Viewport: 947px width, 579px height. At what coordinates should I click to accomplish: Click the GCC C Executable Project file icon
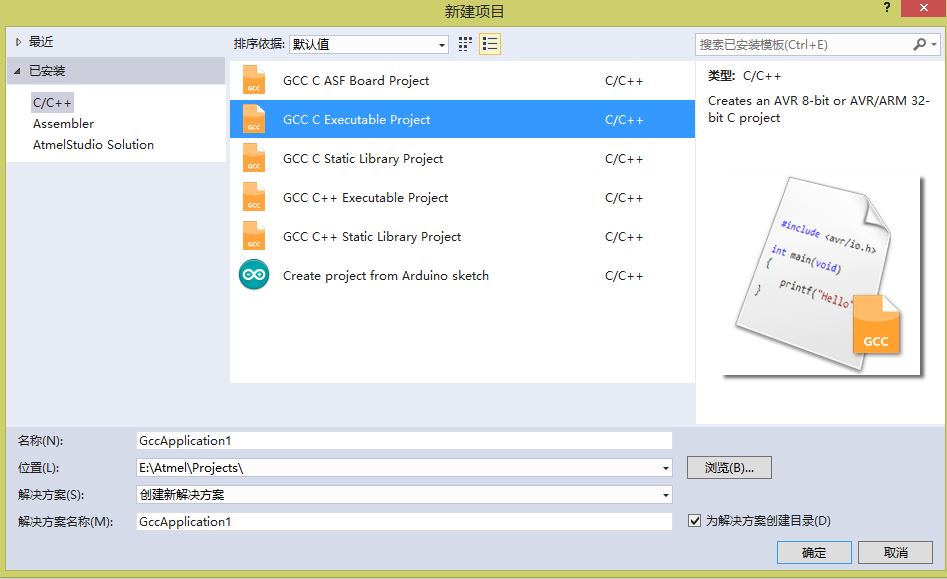pyautogui.click(x=254, y=119)
